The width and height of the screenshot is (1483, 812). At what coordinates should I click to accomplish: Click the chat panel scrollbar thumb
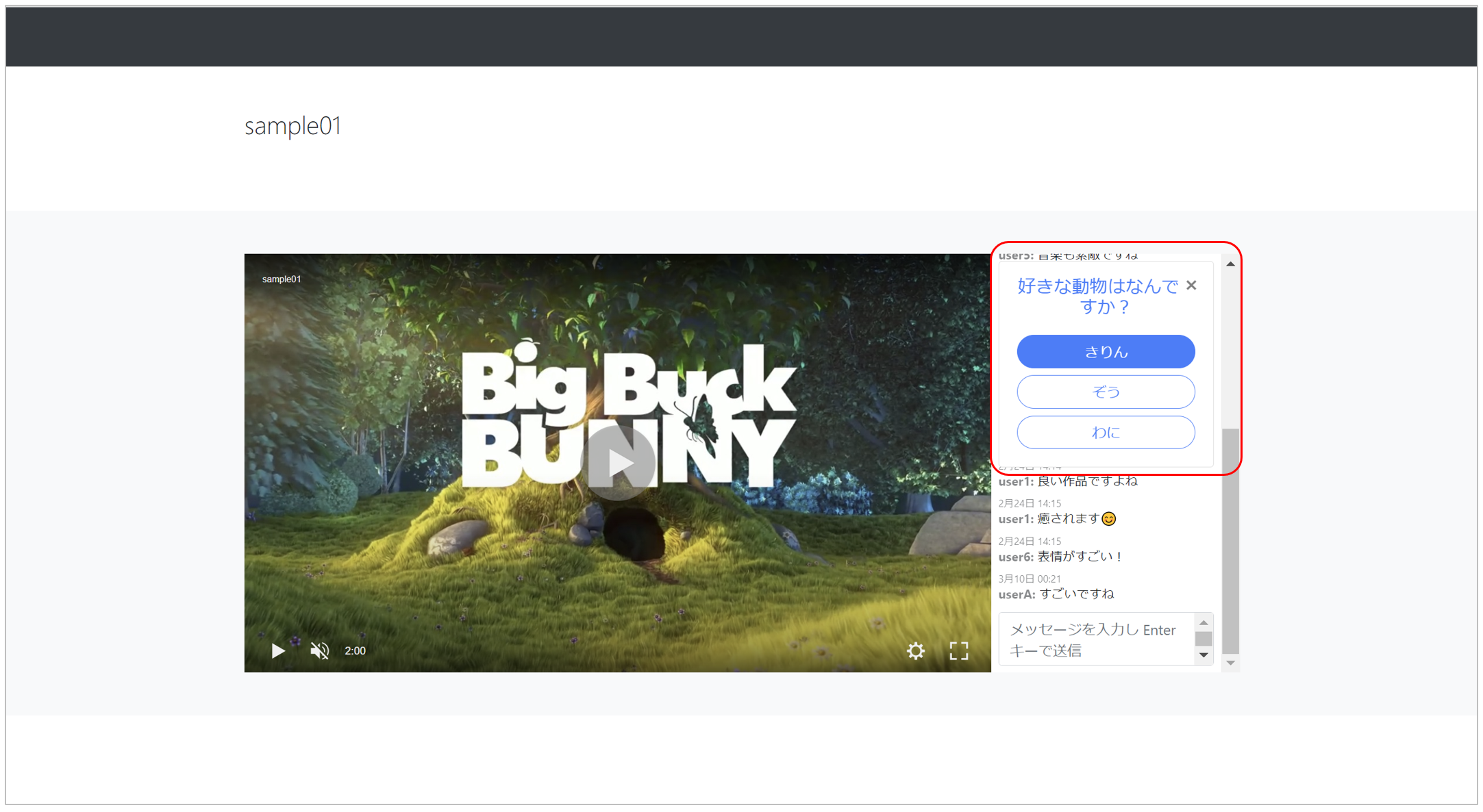[x=1230, y=541]
